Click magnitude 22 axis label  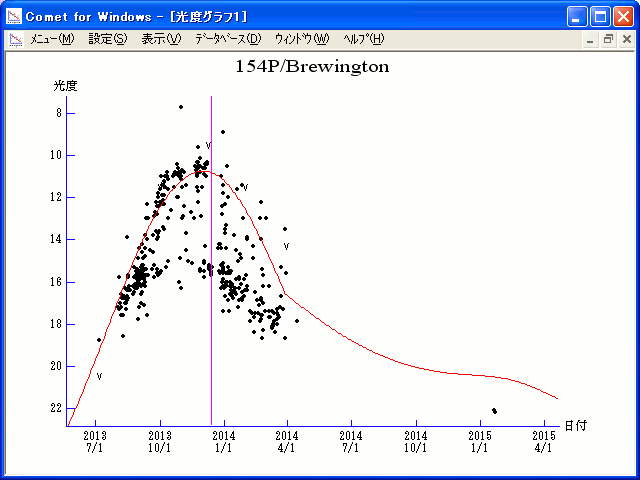56,408
